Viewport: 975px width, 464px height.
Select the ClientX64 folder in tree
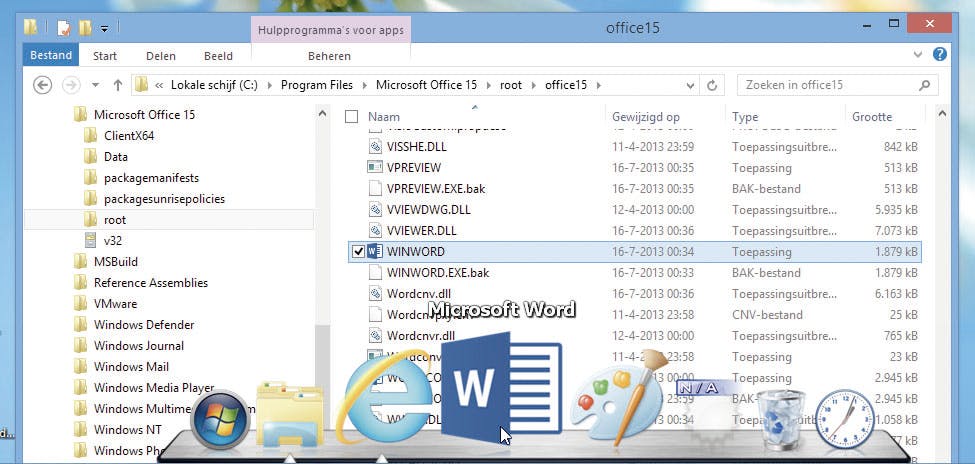pos(129,136)
